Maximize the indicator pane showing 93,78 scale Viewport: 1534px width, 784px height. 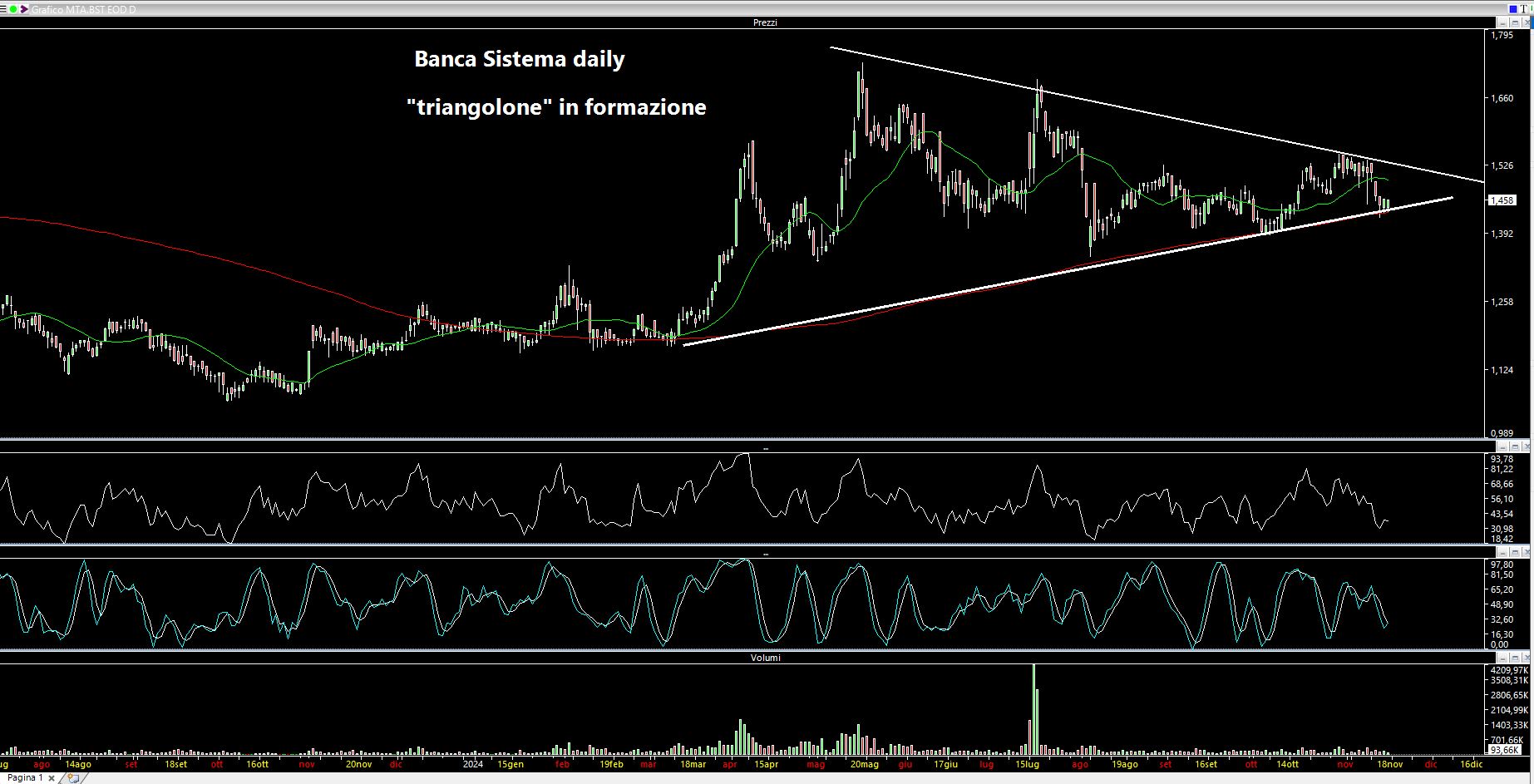click(1515, 447)
